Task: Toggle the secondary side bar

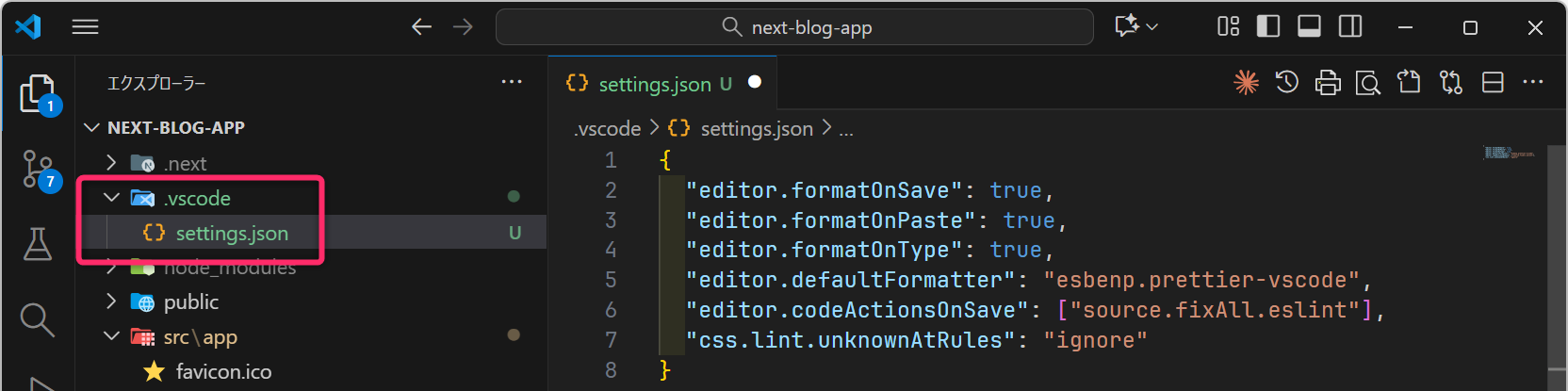Action: (1350, 26)
